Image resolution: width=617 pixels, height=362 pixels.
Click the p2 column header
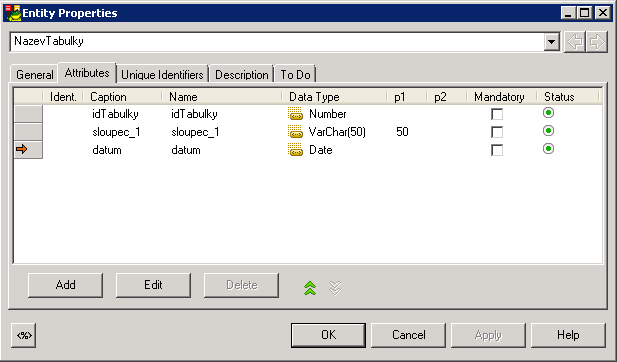(447, 97)
